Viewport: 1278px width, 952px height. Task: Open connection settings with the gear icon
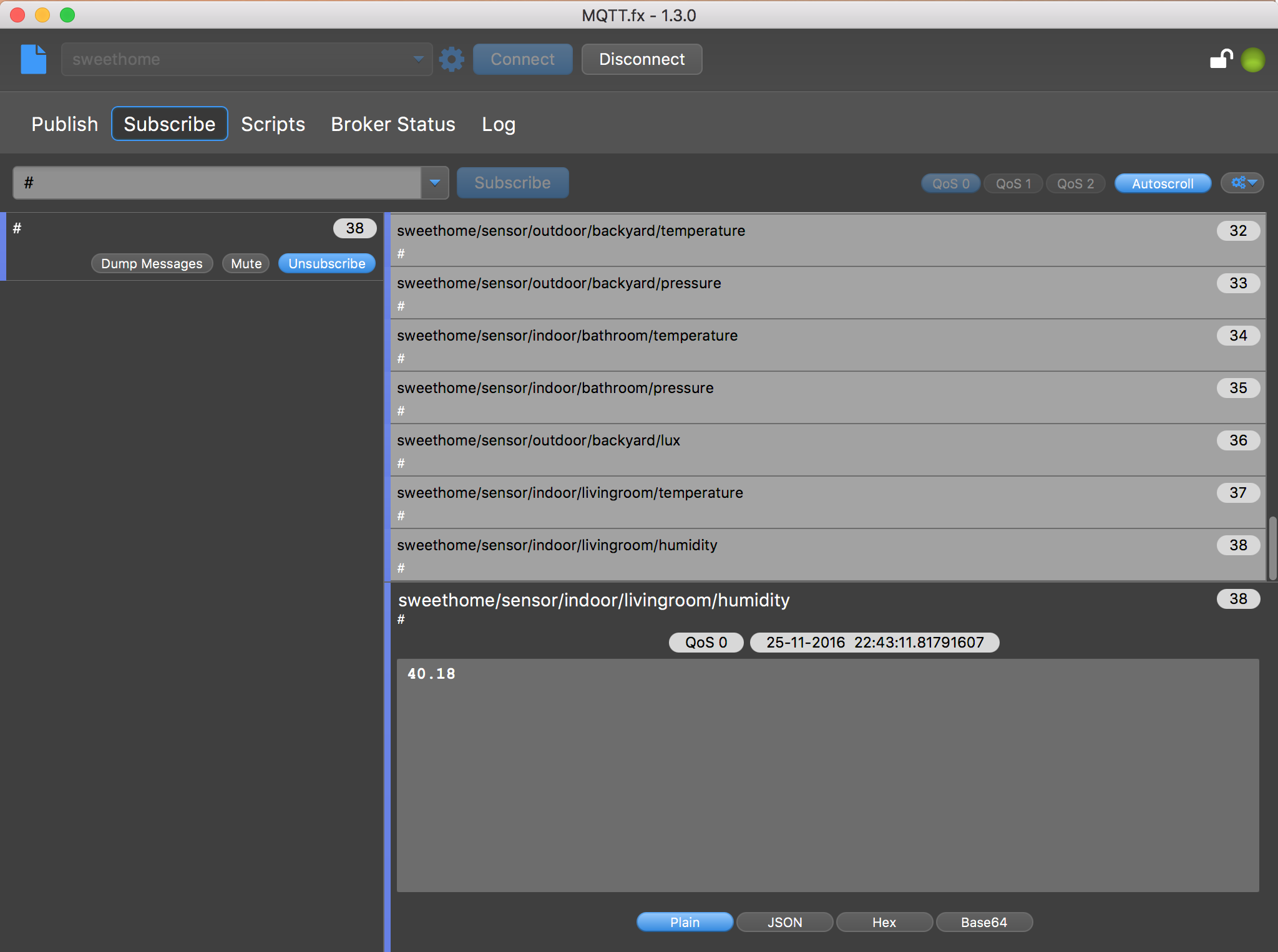451,59
